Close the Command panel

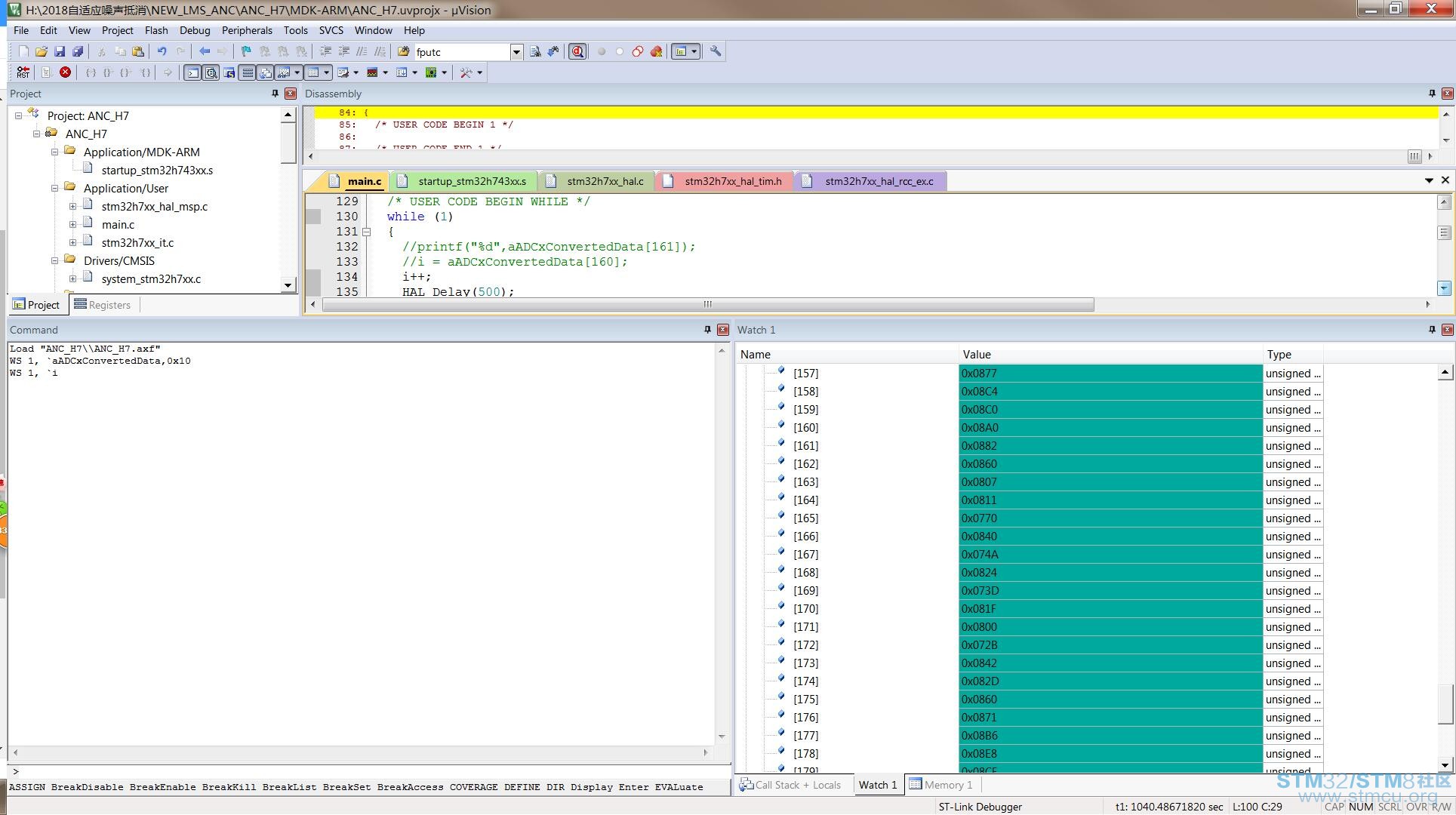tap(723, 330)
